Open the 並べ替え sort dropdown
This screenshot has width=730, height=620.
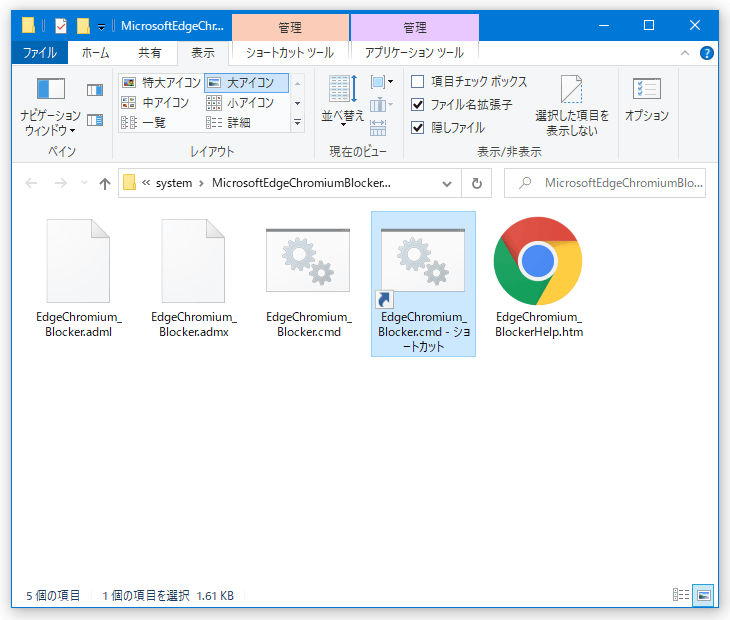click(x=343, y=101)
